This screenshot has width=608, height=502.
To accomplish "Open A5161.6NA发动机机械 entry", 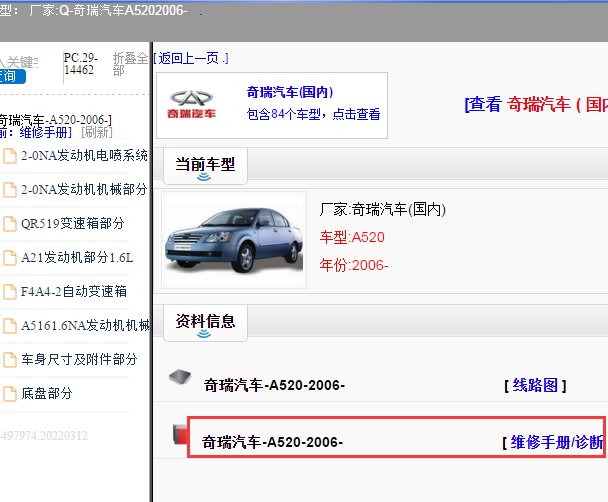I will [85, 325].
